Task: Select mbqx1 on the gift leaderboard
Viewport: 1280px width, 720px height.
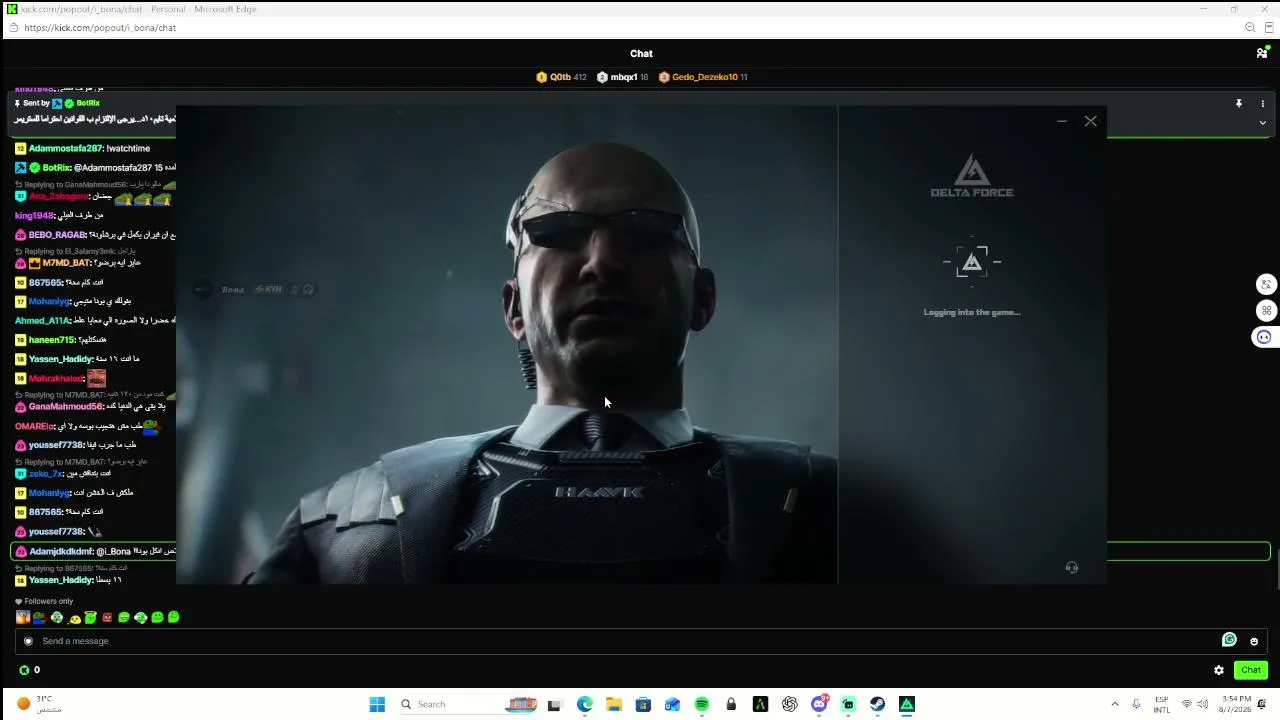Action: [624, 77]
